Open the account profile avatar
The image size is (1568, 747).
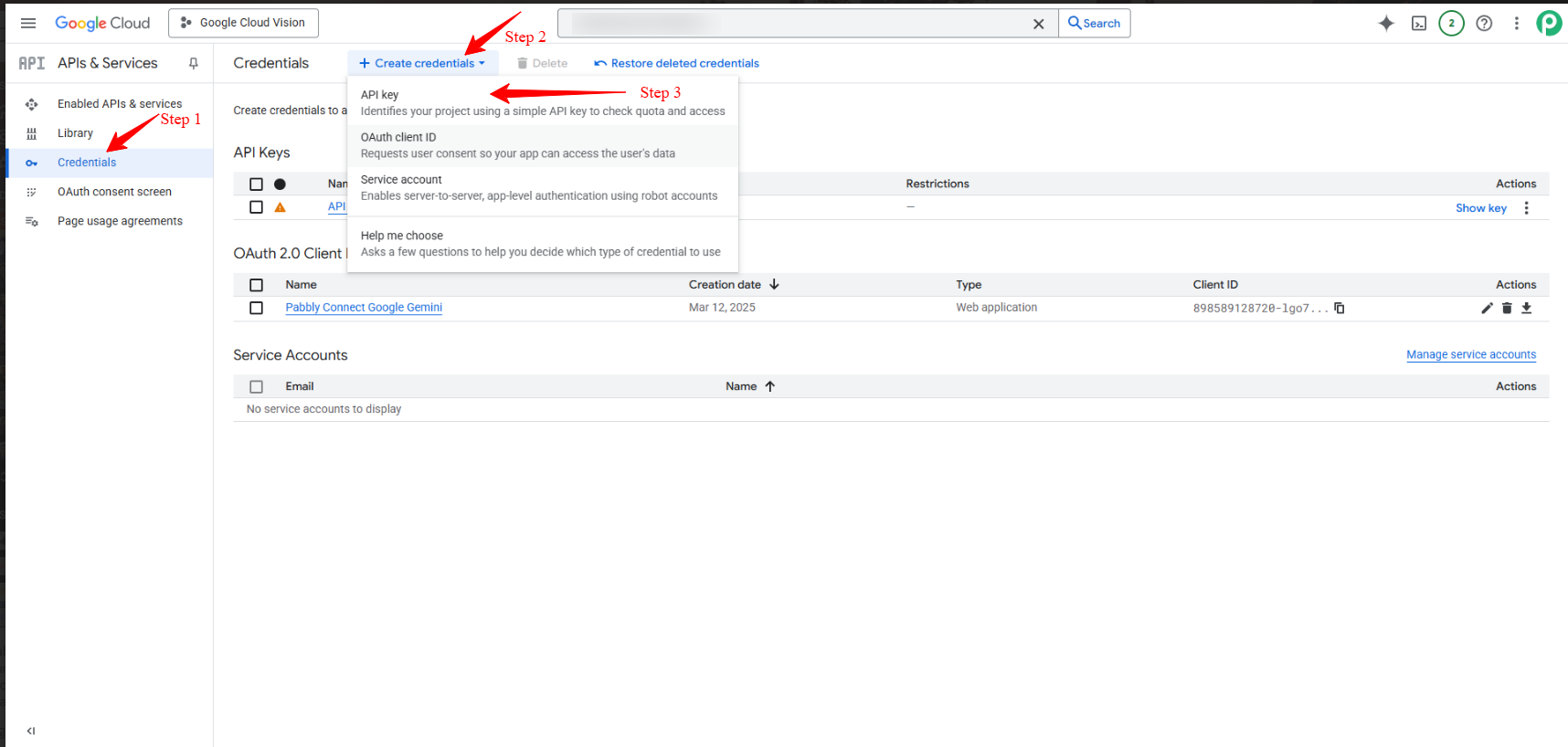pyautogui.click(x=1550, y=23)
